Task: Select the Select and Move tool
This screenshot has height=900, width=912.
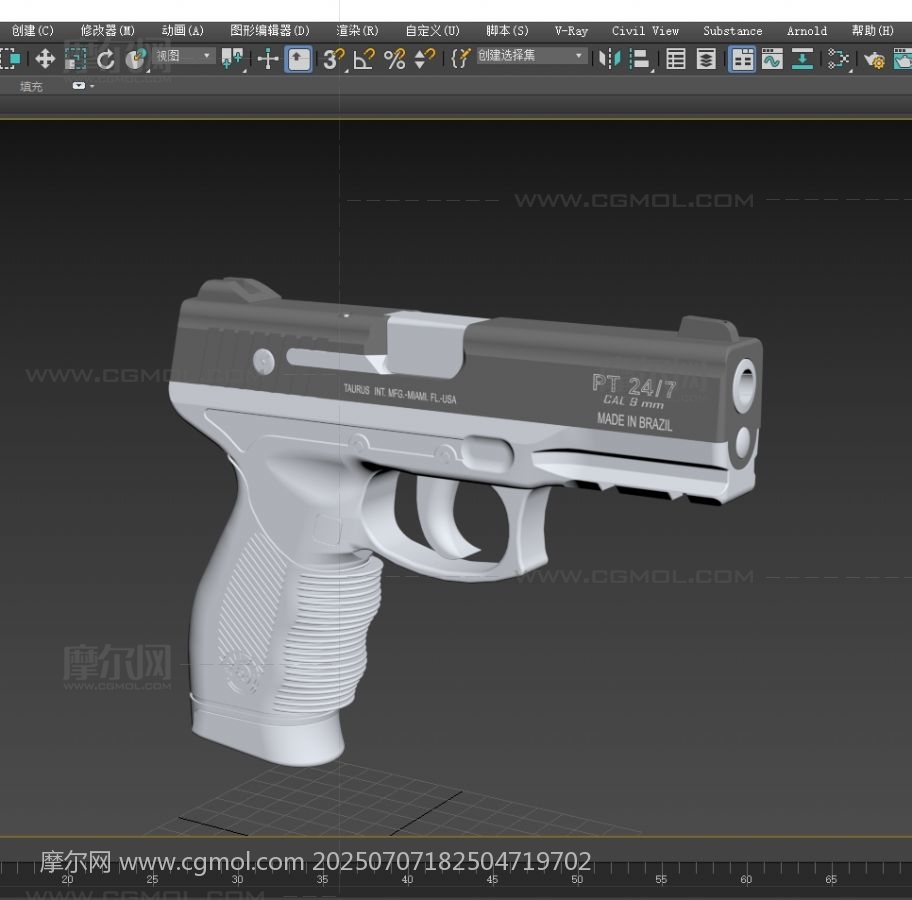Action: [45, 59]
